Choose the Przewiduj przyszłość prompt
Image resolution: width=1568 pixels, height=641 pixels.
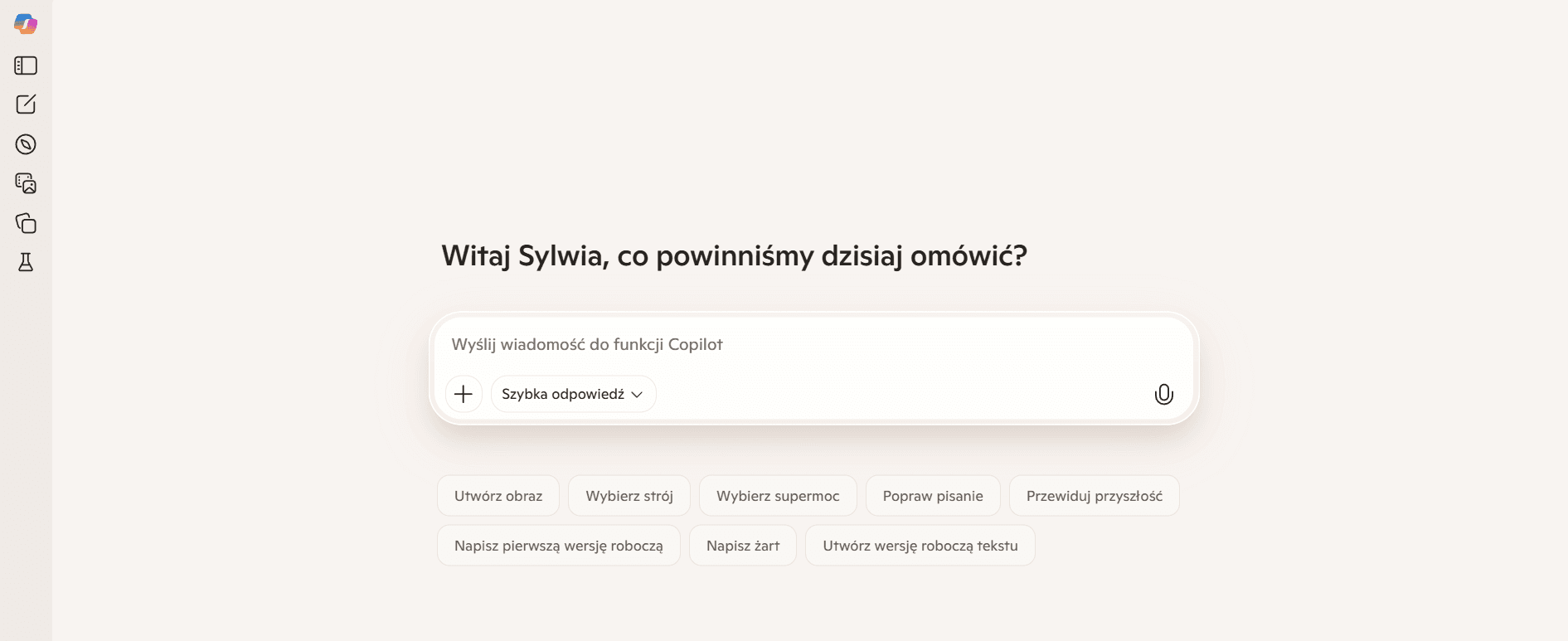point(1094,495)
